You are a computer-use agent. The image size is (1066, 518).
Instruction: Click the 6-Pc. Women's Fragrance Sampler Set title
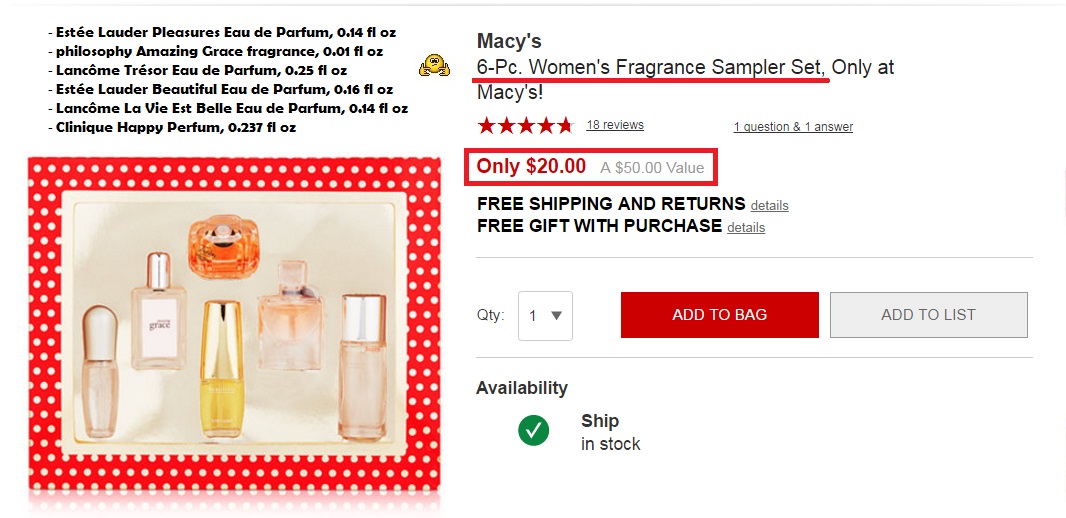coord(652,68)
